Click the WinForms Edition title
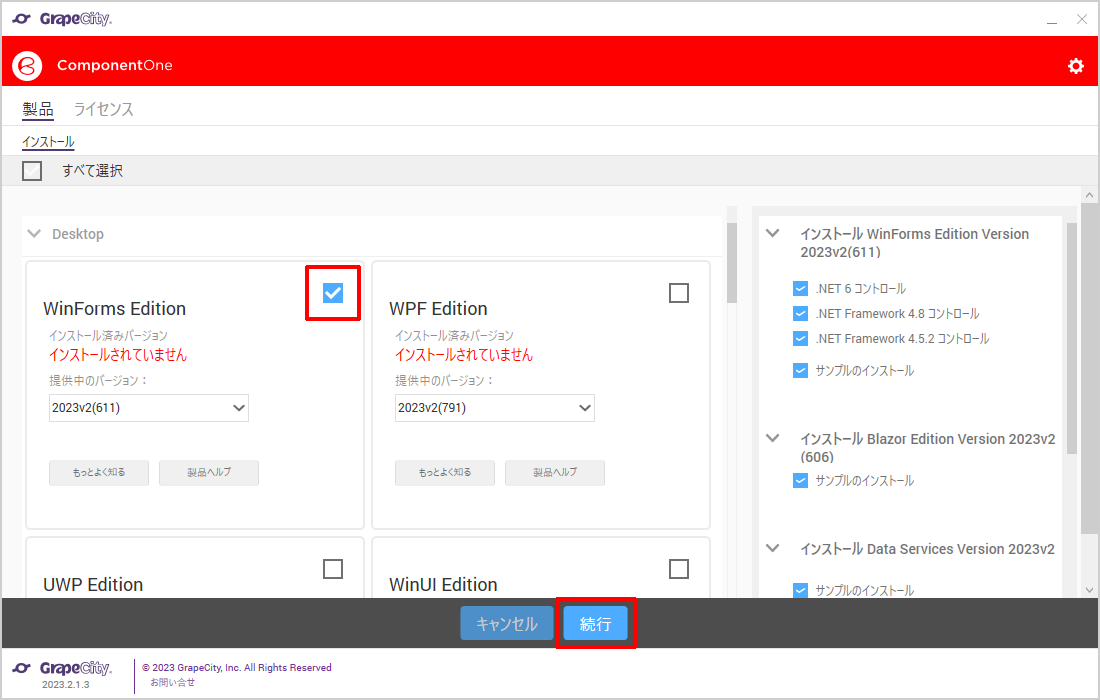 [x=114, y=309]
